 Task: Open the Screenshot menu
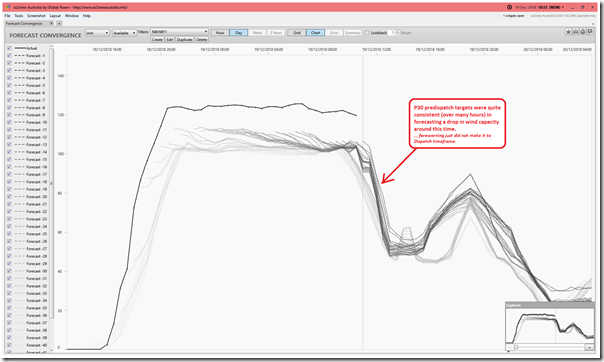tap(36, 16)
